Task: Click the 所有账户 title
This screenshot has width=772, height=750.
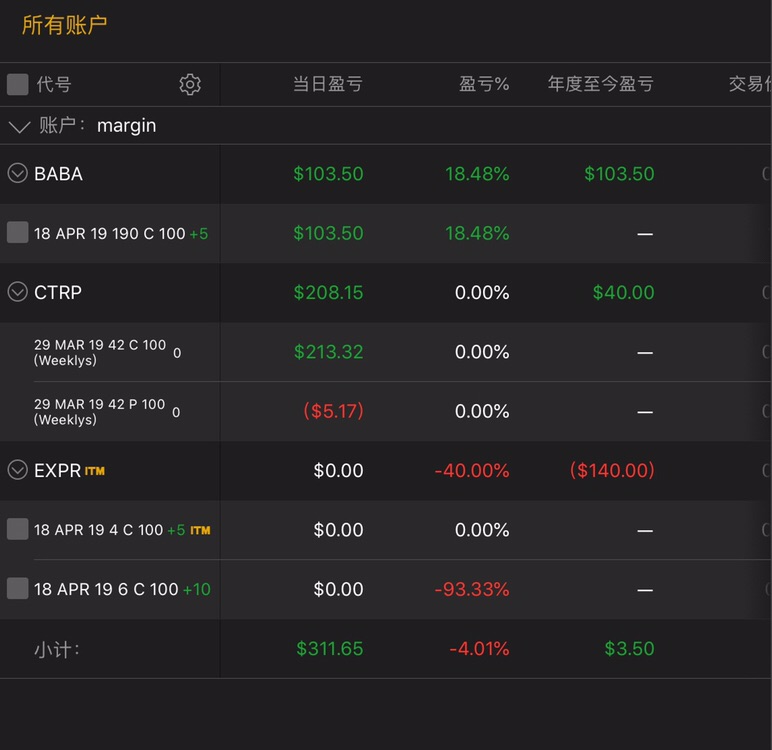Action: tap(64, 26)
